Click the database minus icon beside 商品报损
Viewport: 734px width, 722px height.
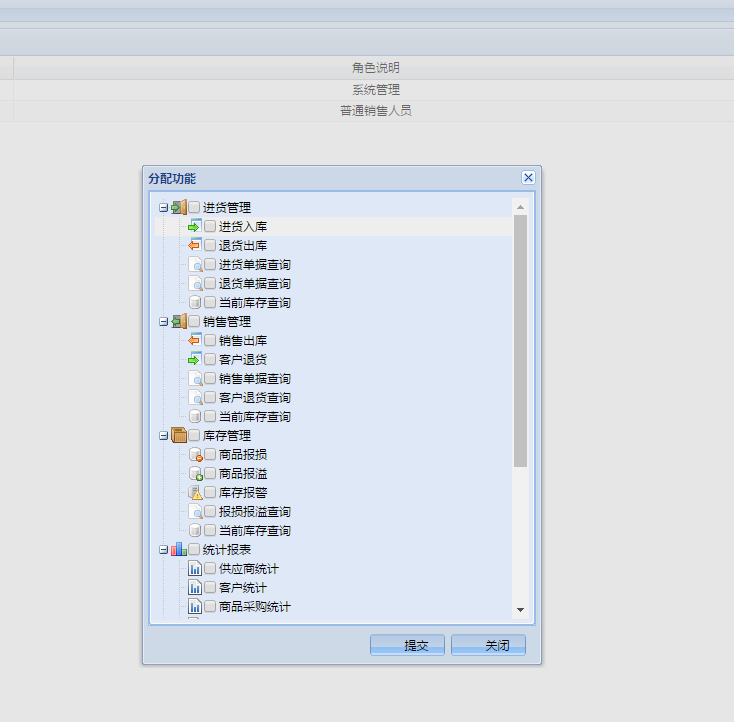click(x=195, y=455)
